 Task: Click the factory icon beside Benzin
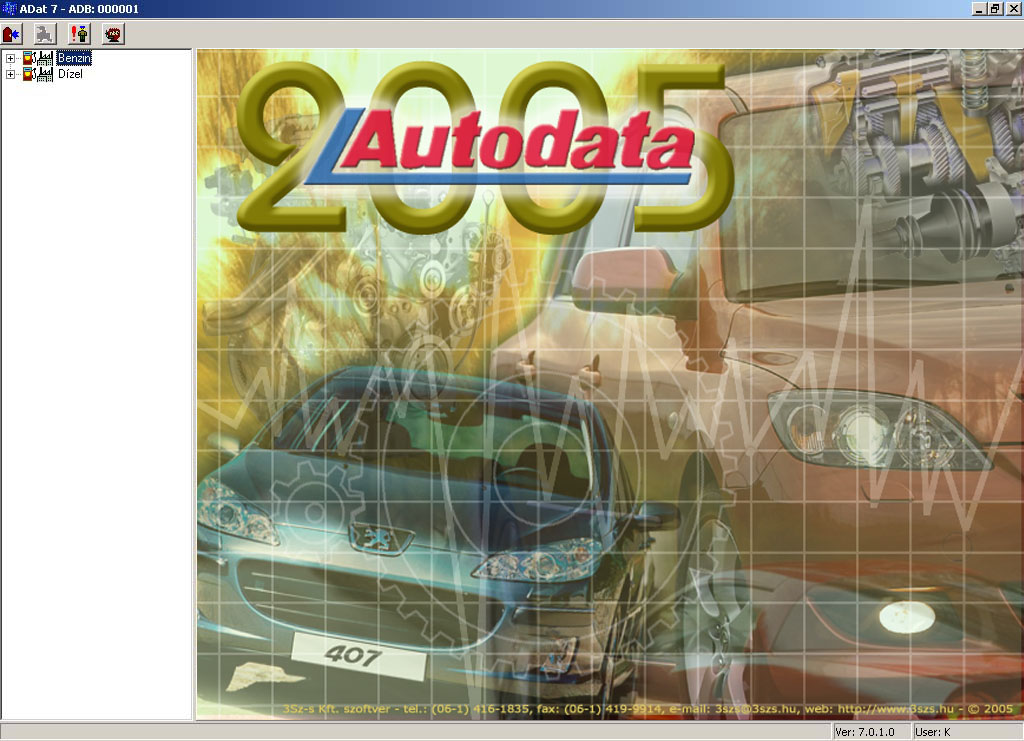click(x=45, y=58)
